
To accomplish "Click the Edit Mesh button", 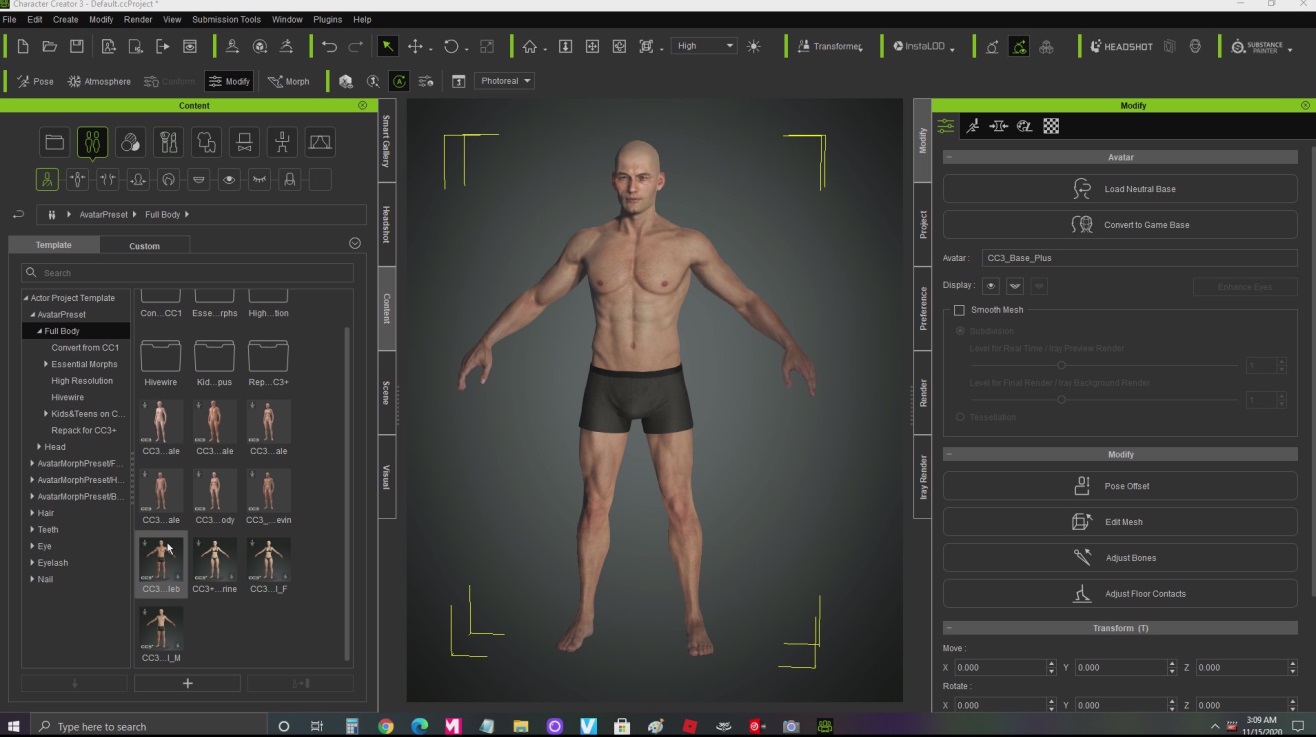I will [1120, 522].
